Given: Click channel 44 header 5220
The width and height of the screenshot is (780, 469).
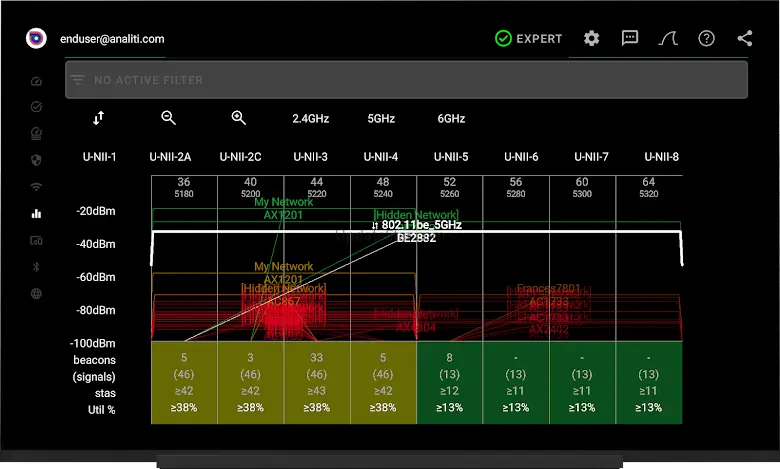Looking at the screenshot, I should coord(316,187).
